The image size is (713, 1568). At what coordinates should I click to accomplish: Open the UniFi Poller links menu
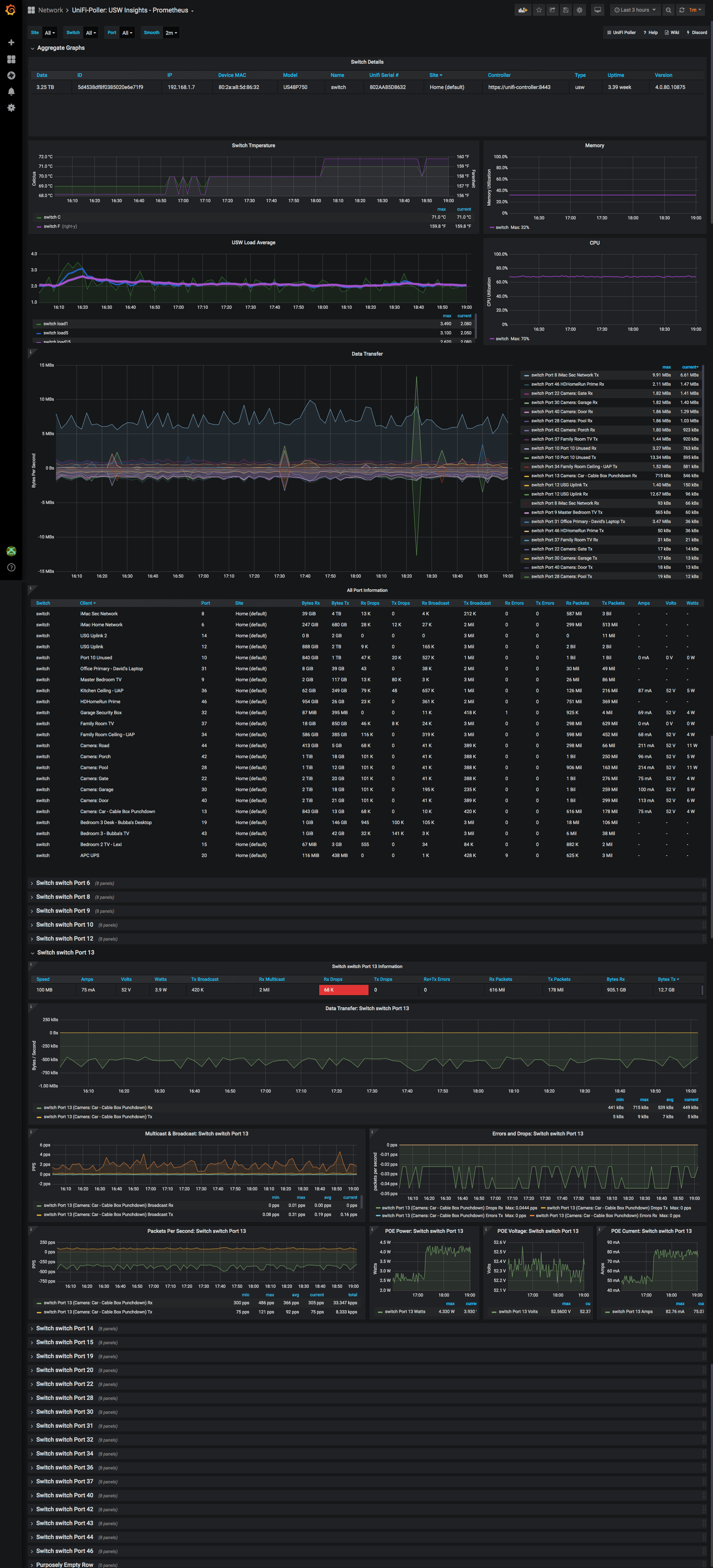pos(621,33)
